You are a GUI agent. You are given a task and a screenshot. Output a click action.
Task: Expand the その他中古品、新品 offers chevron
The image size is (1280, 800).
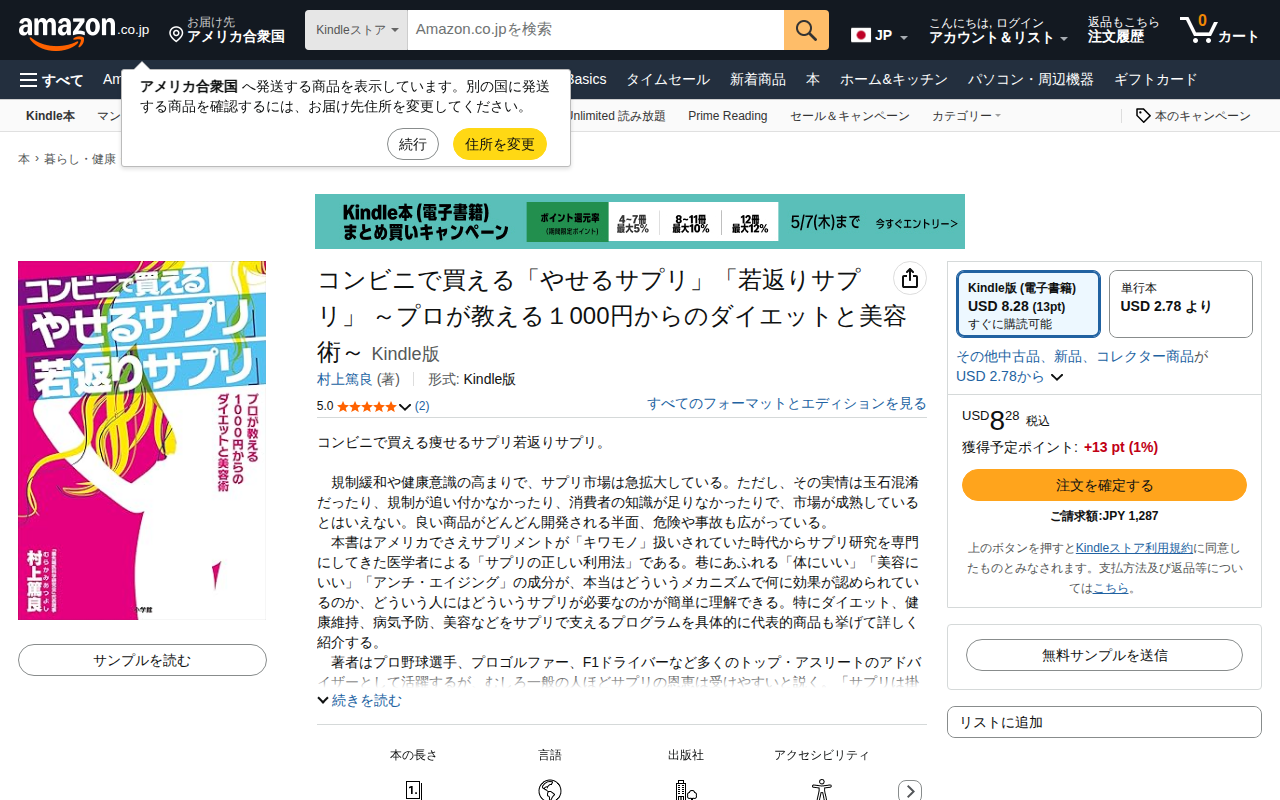(x=1057, y=377)
